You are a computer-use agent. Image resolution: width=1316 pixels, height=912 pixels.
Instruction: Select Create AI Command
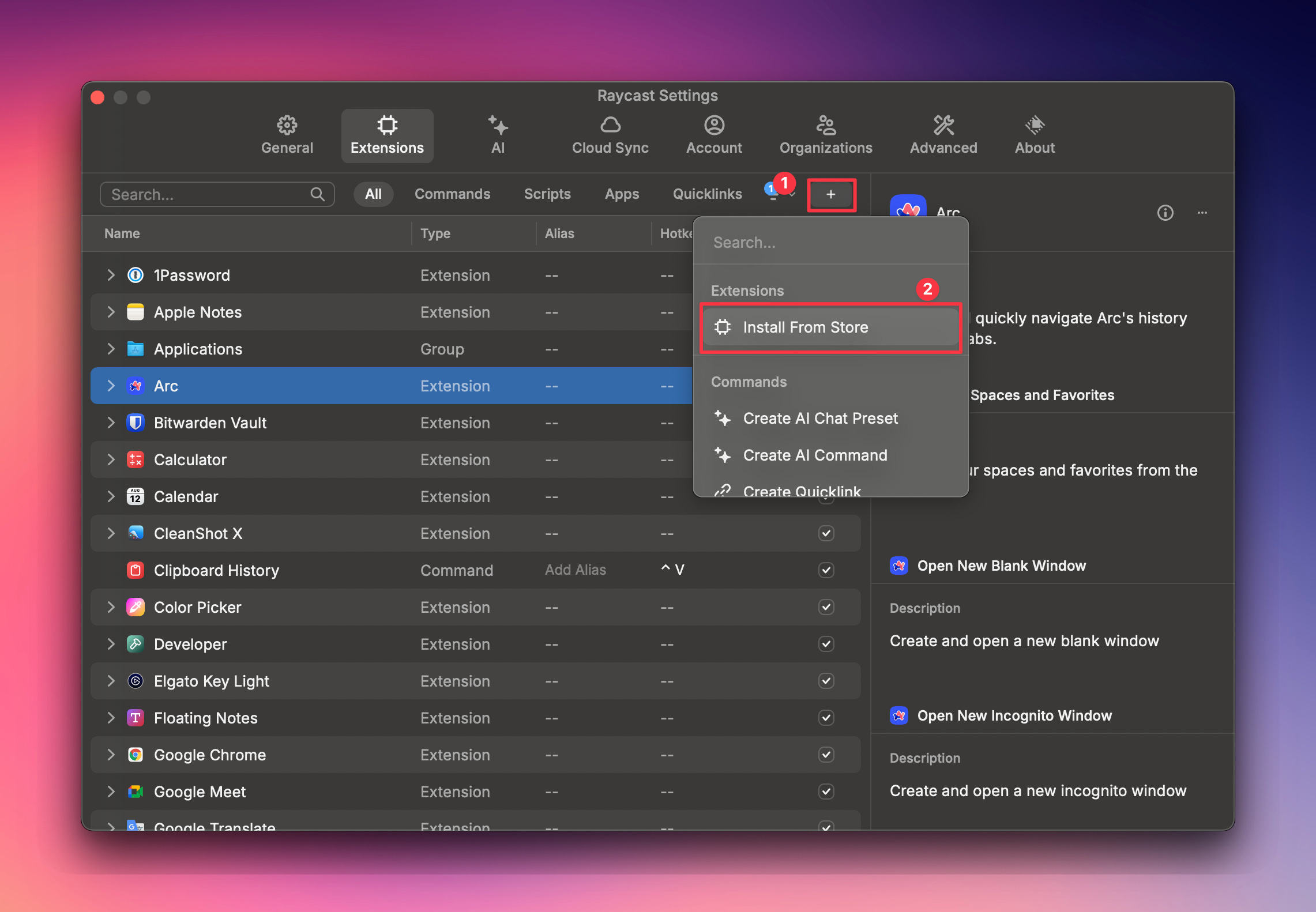830,455
